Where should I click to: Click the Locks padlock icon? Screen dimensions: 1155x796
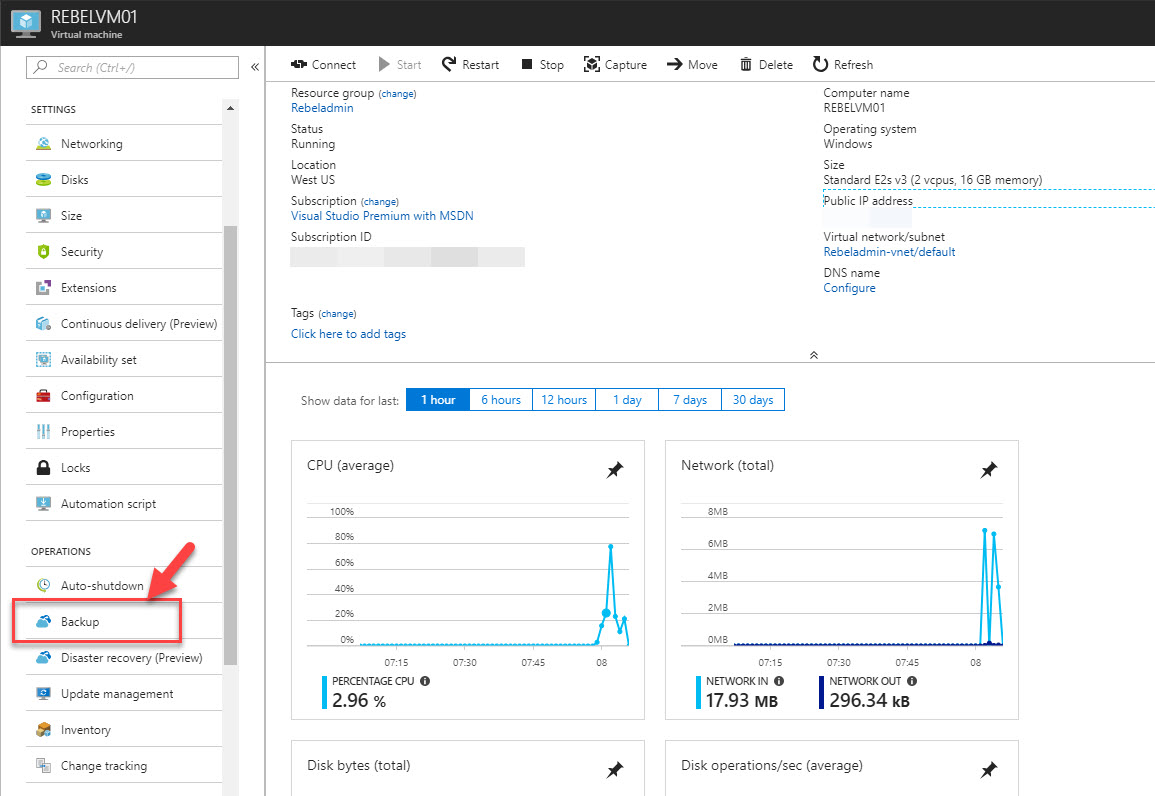click(x=43, y=468)
